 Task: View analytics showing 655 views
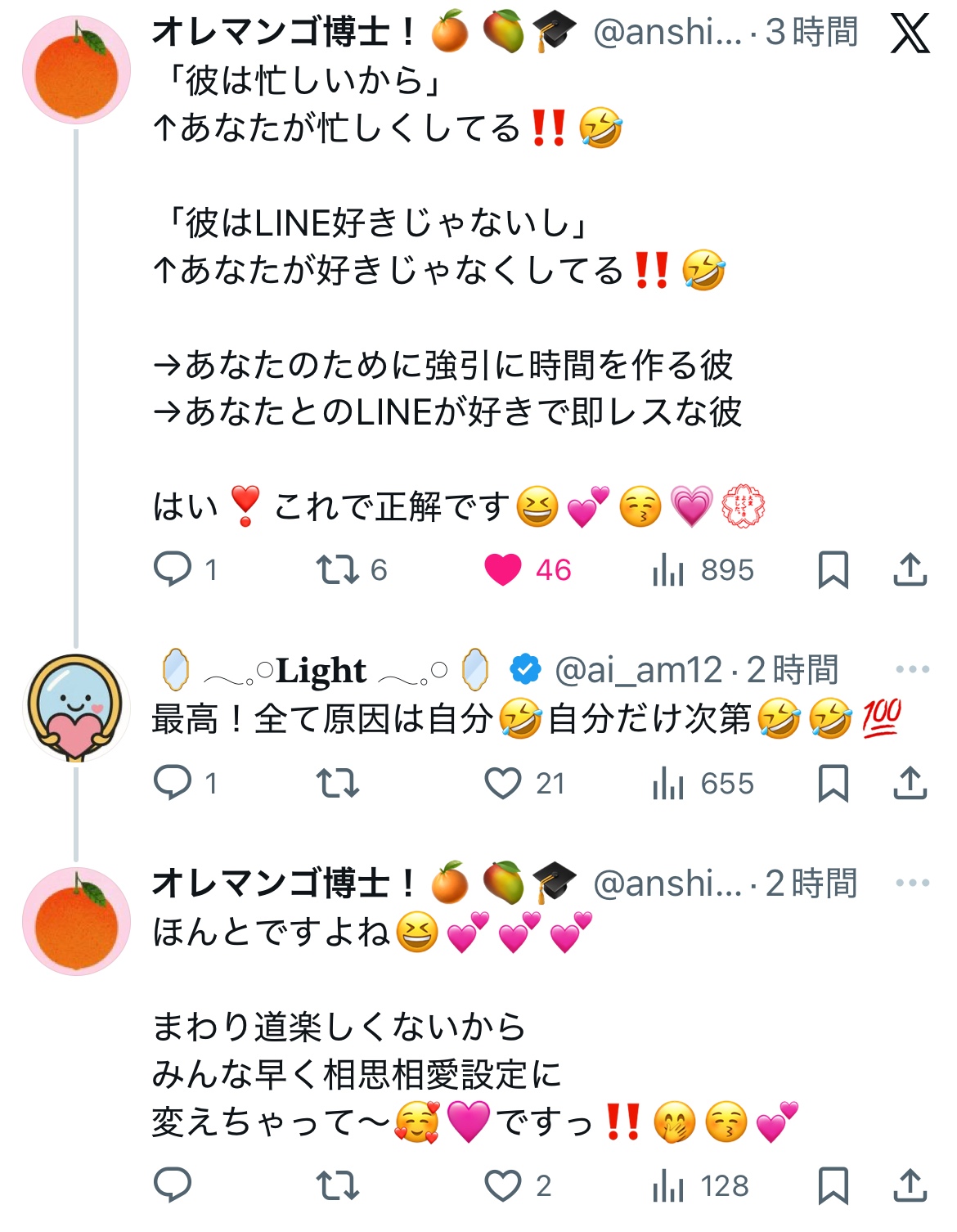coord(668,783)
